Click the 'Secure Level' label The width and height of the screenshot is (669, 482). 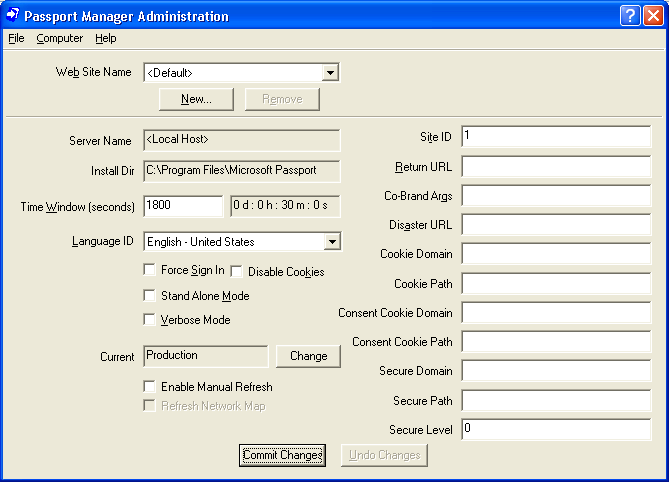tap(421, 430)
